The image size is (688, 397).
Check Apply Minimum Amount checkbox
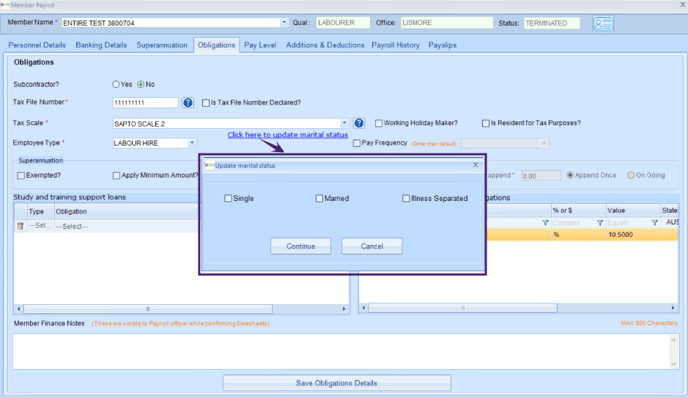(x=116, y=175)
